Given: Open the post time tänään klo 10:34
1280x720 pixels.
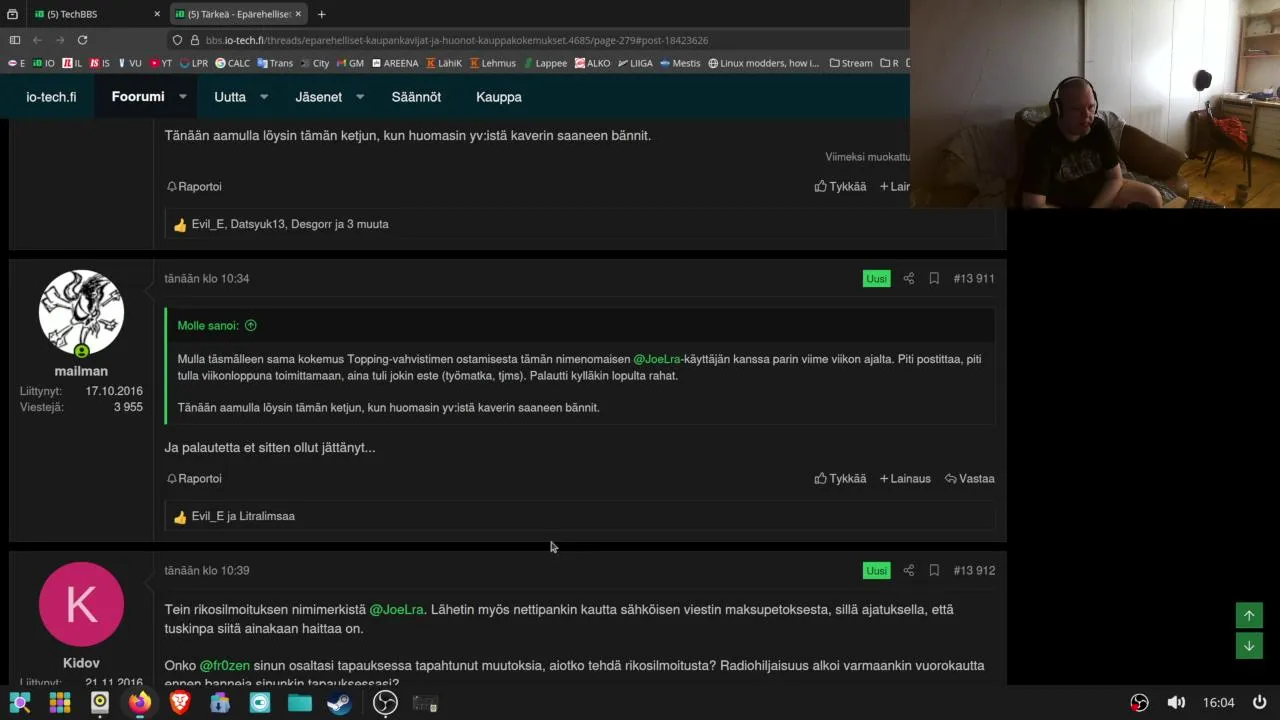Looking at the screenshot, I should click(207, 278).
